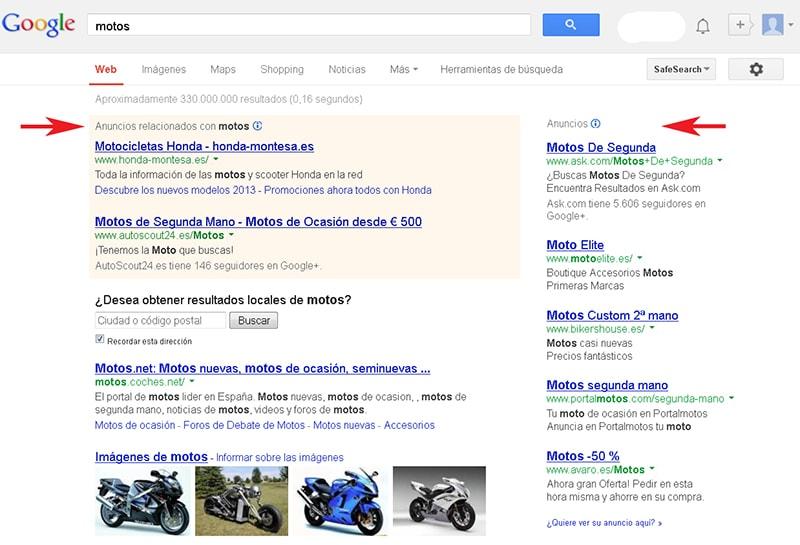
Task: Click the blue magnifier search button
Action: coord(571,24)
